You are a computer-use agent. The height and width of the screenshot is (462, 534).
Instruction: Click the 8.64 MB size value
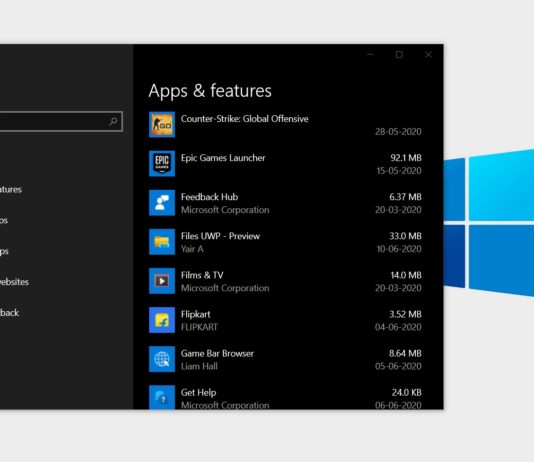pyautogui.click(x=405, y=354)
